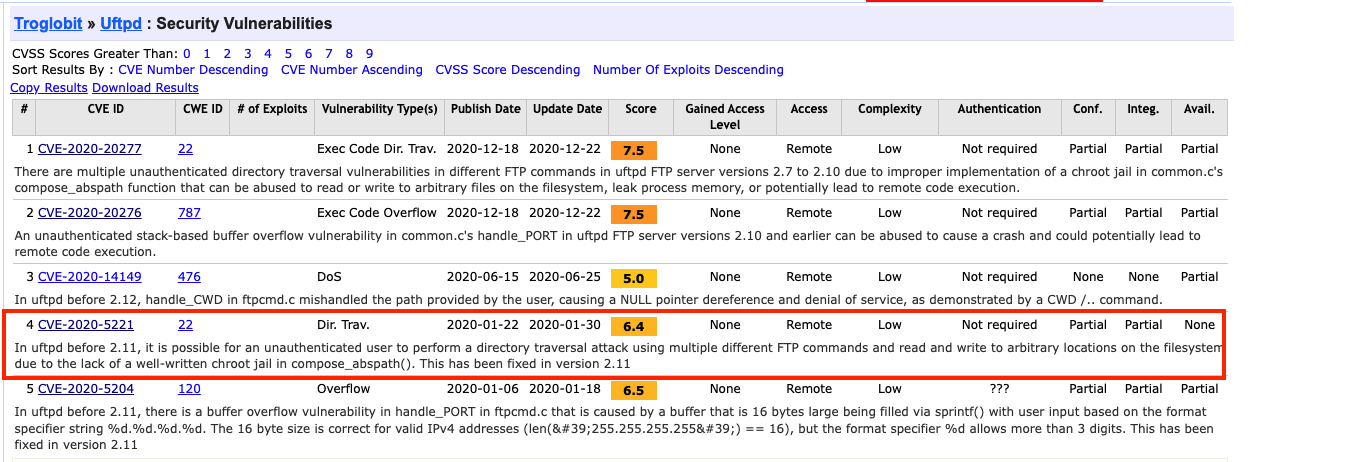This screenshot has width=1367, height=462.
Task: Sort by CVSS Score Descending
Action: tap(507, 70)
